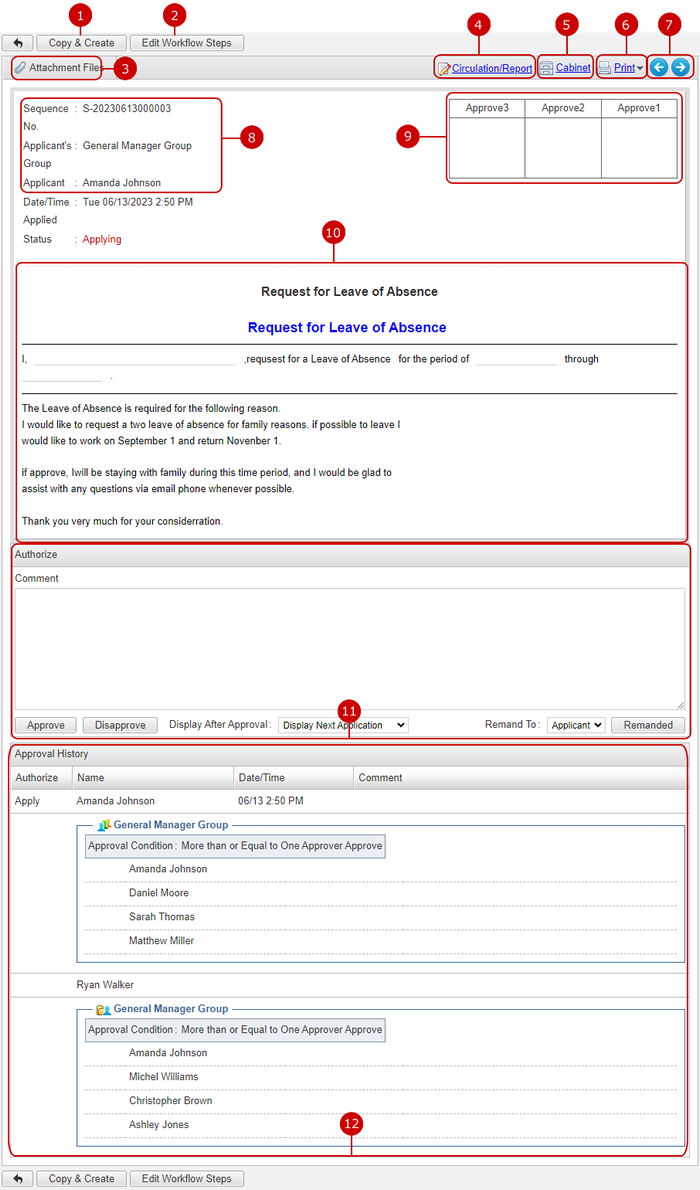The image size is (700, 1190).
Task: Click the bottom Edit Workflow Steps button
Action: click(187, 1179)
